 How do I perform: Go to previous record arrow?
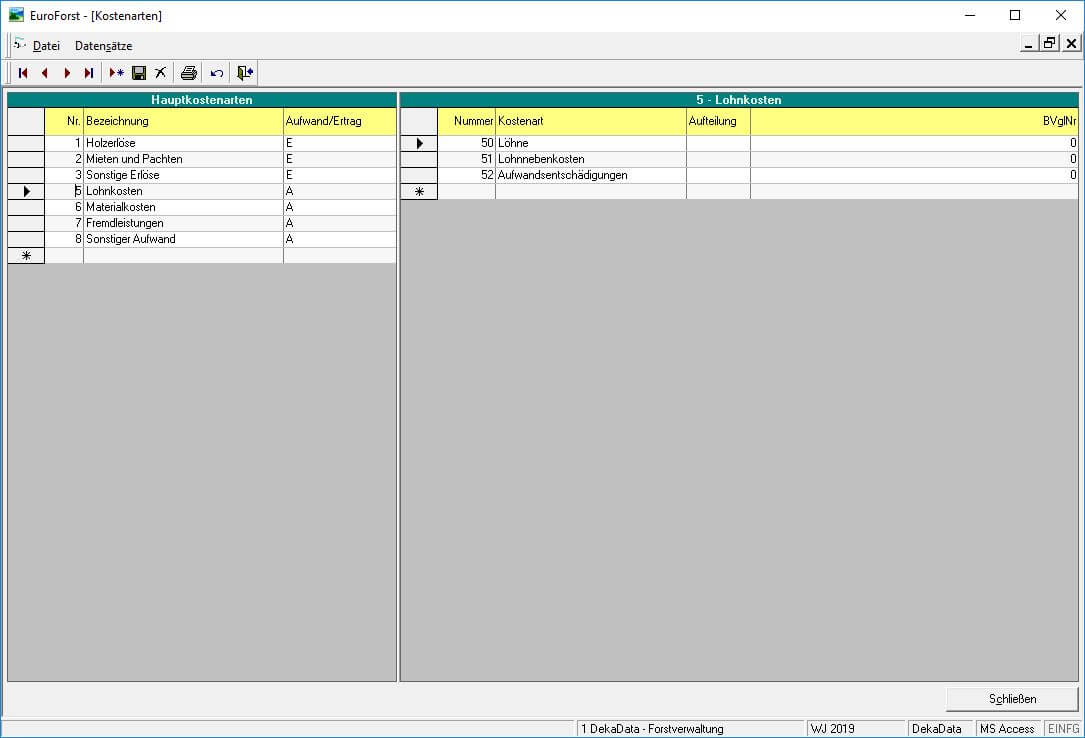(x=45, y=73)
